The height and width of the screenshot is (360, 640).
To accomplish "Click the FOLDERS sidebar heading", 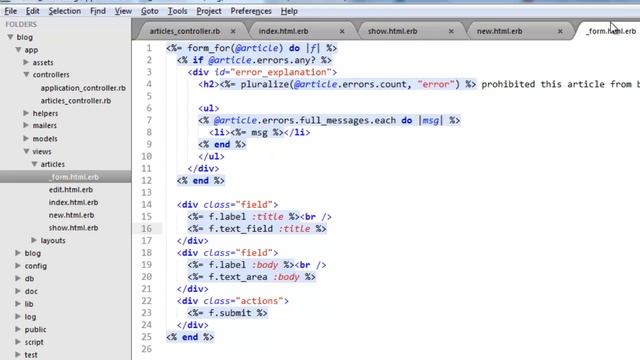I will click(21, 24).
